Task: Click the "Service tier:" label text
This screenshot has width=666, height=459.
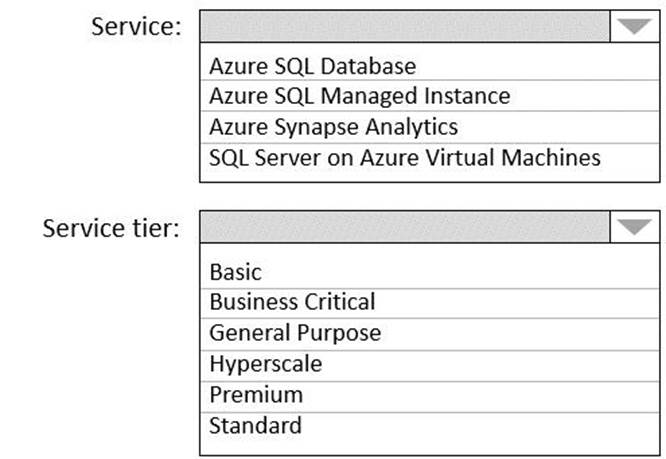Action: (x=111, y=228)
